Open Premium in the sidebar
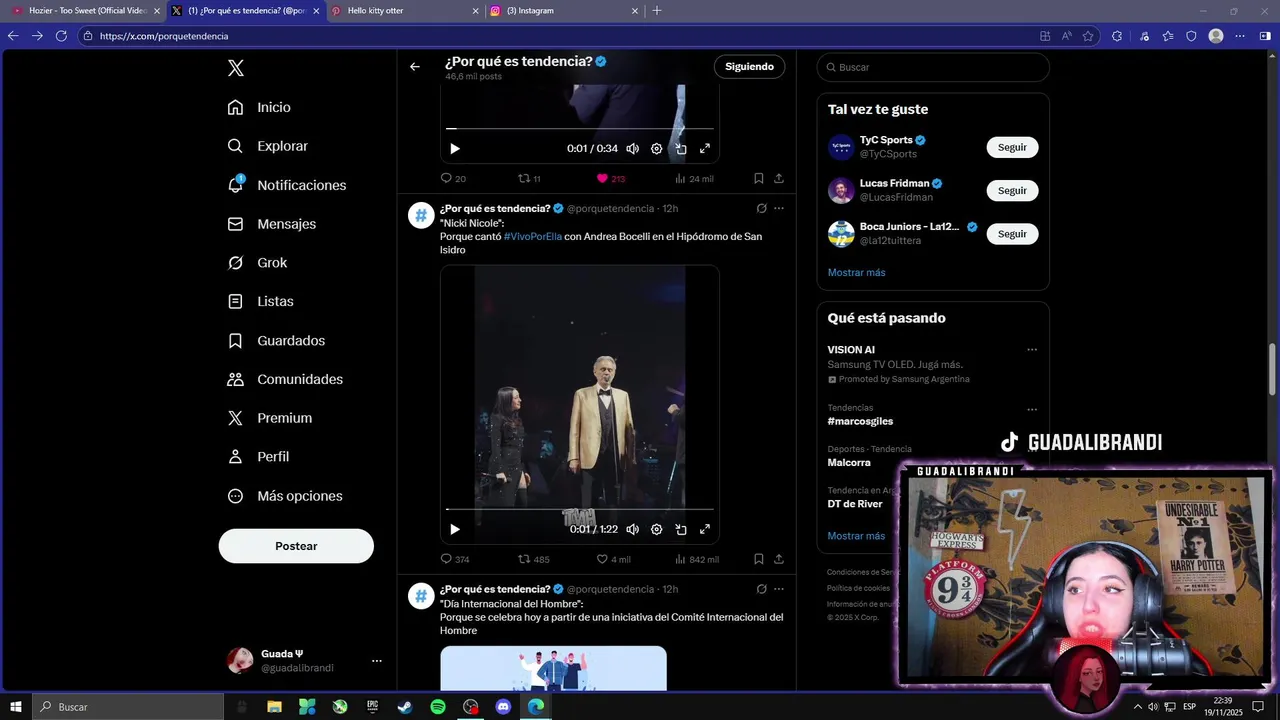The height and width of the screenshot is (720, 1280). pyautogui.click(x=269, y=418)
